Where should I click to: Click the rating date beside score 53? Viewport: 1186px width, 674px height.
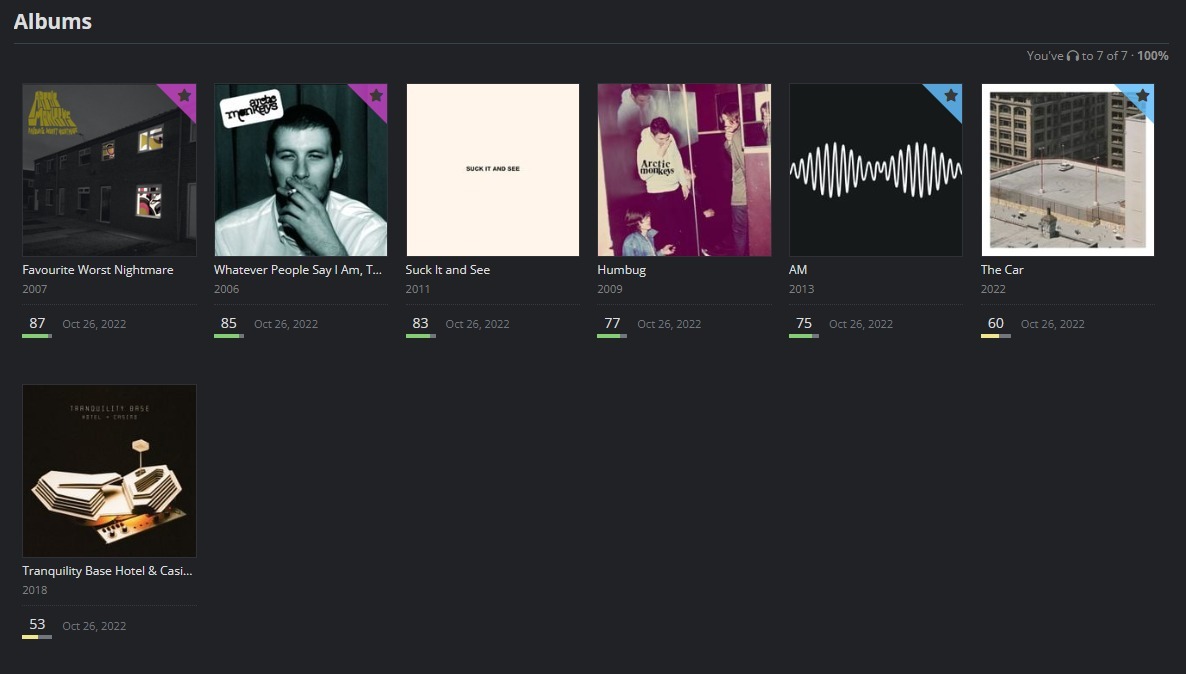(x=94, y=626)
